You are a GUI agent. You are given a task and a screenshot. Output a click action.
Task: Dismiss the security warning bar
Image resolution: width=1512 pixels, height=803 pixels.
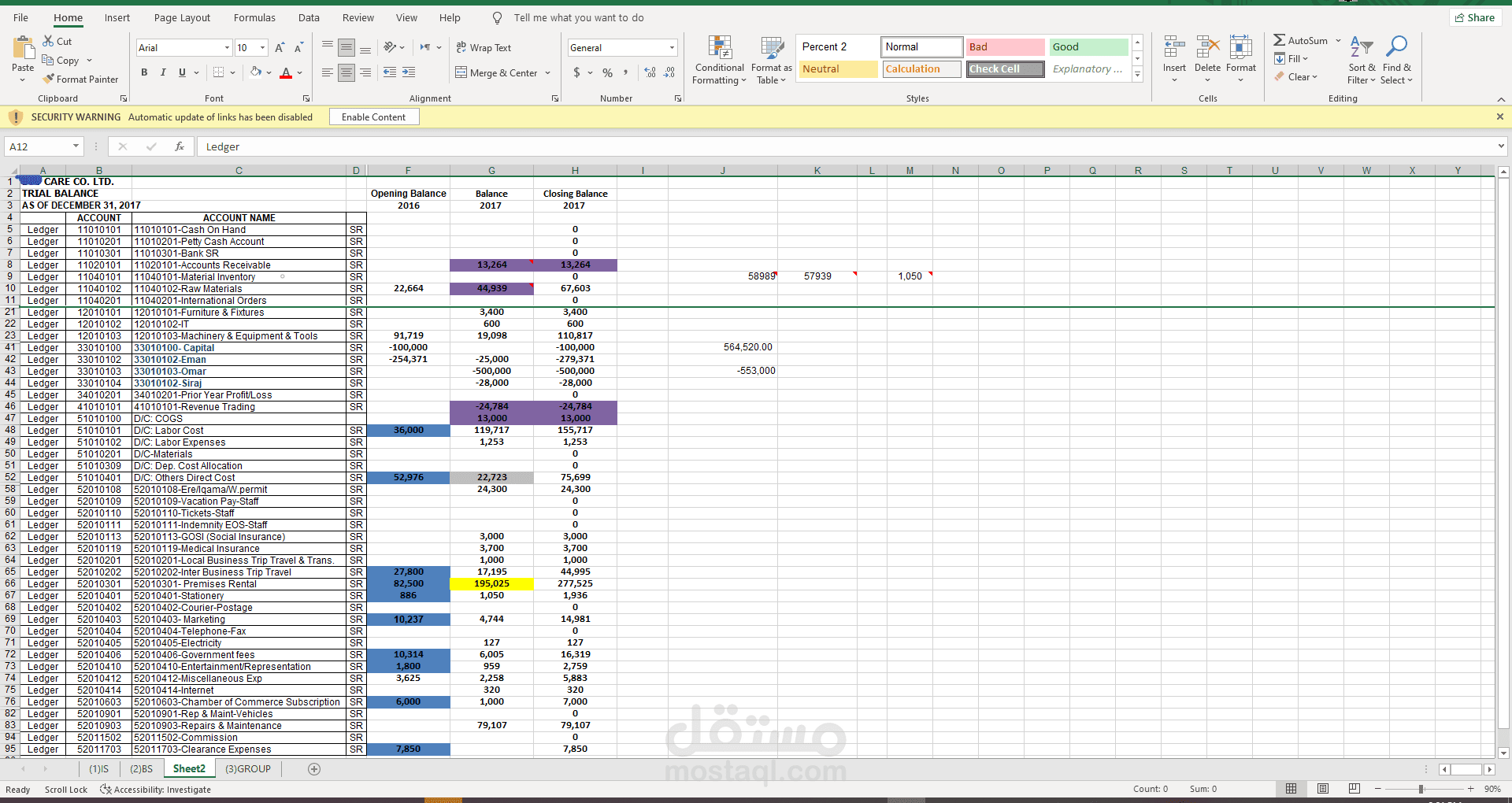coord(1499,117)
